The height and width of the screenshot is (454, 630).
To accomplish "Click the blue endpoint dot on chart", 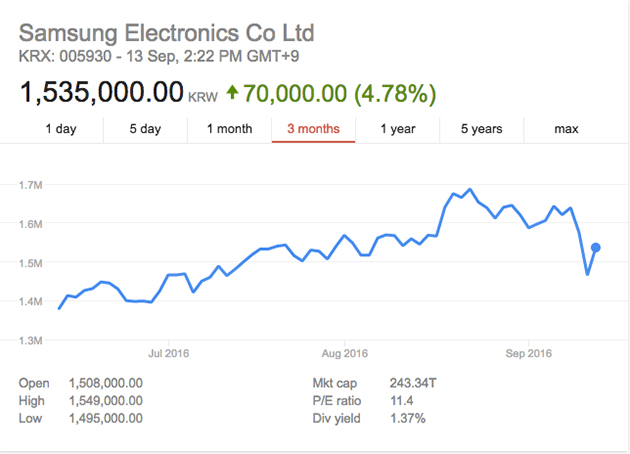I will point(595,247).
